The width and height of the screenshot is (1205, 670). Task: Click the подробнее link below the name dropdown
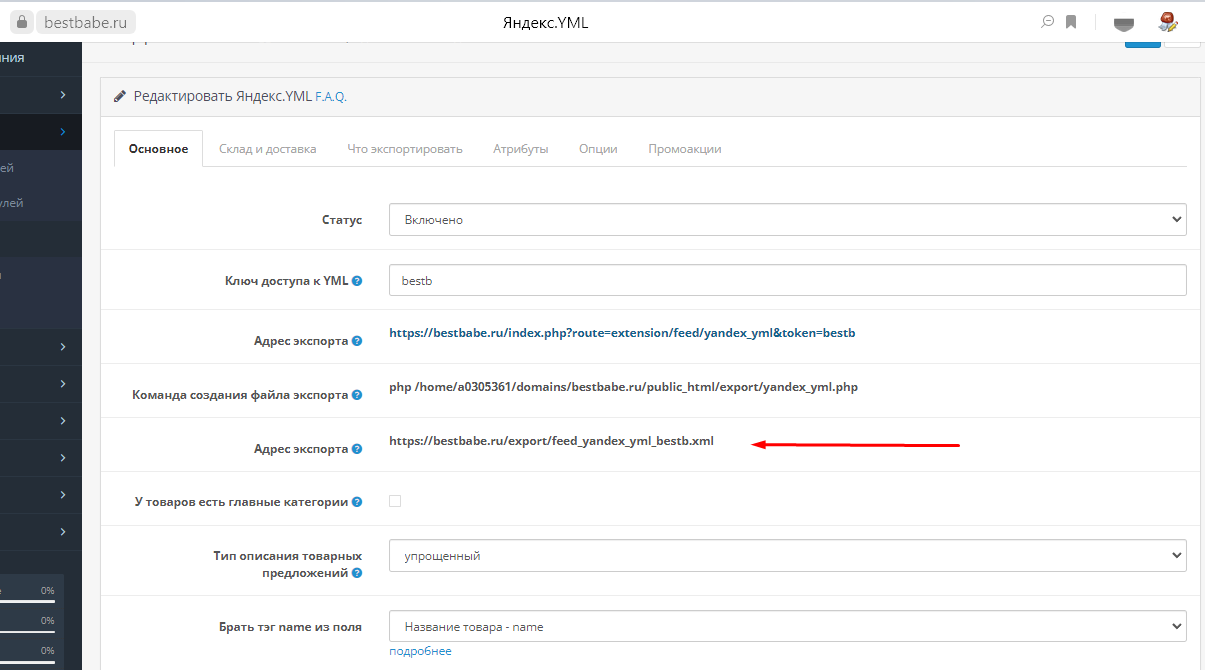pyautogui.click(x=420, y=651)
